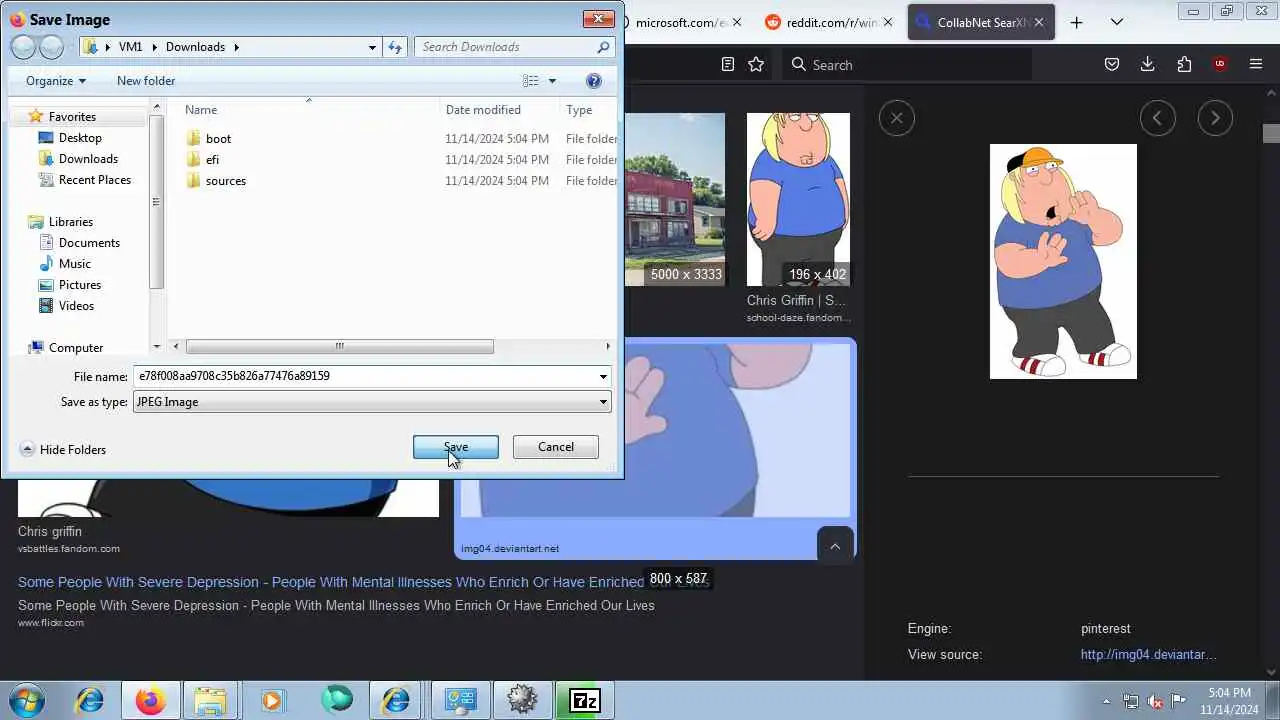
Task: Focus the Search Downloads box
Action: tap(513, 47)
